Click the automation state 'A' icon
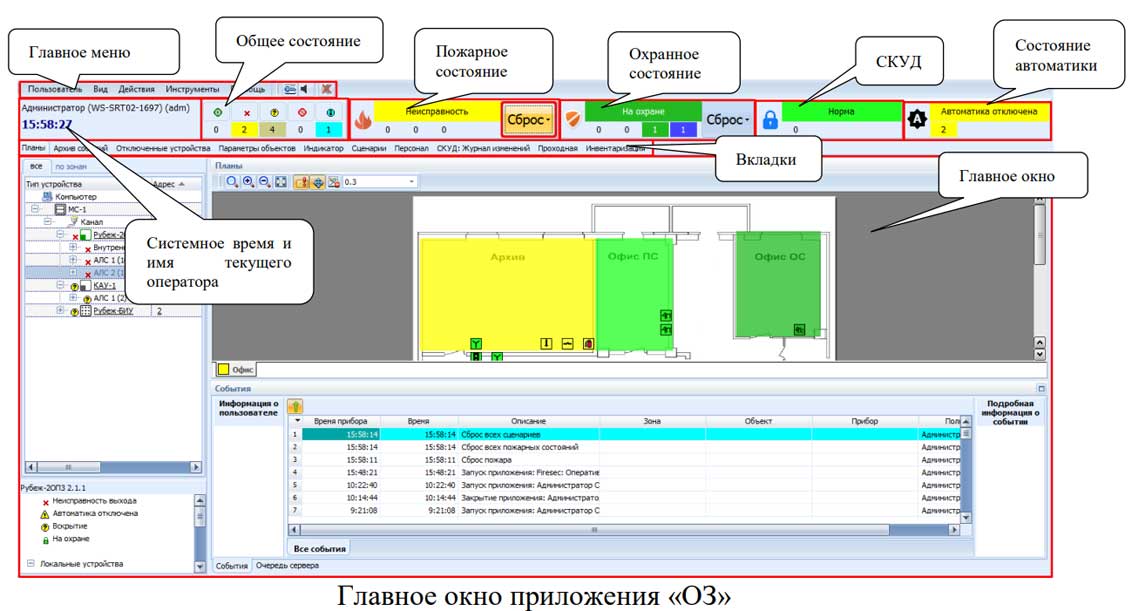 pos(916,119)
